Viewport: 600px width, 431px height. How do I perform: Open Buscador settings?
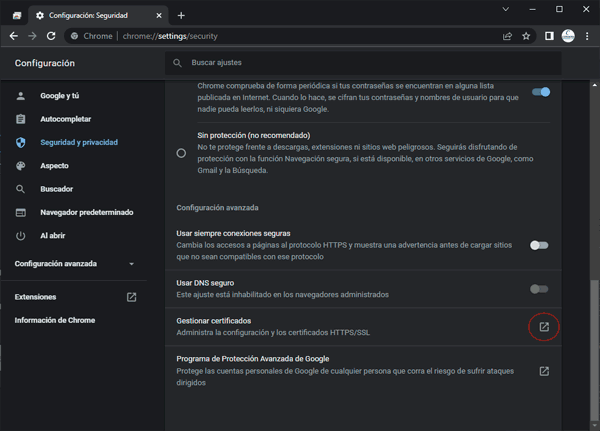57,189
